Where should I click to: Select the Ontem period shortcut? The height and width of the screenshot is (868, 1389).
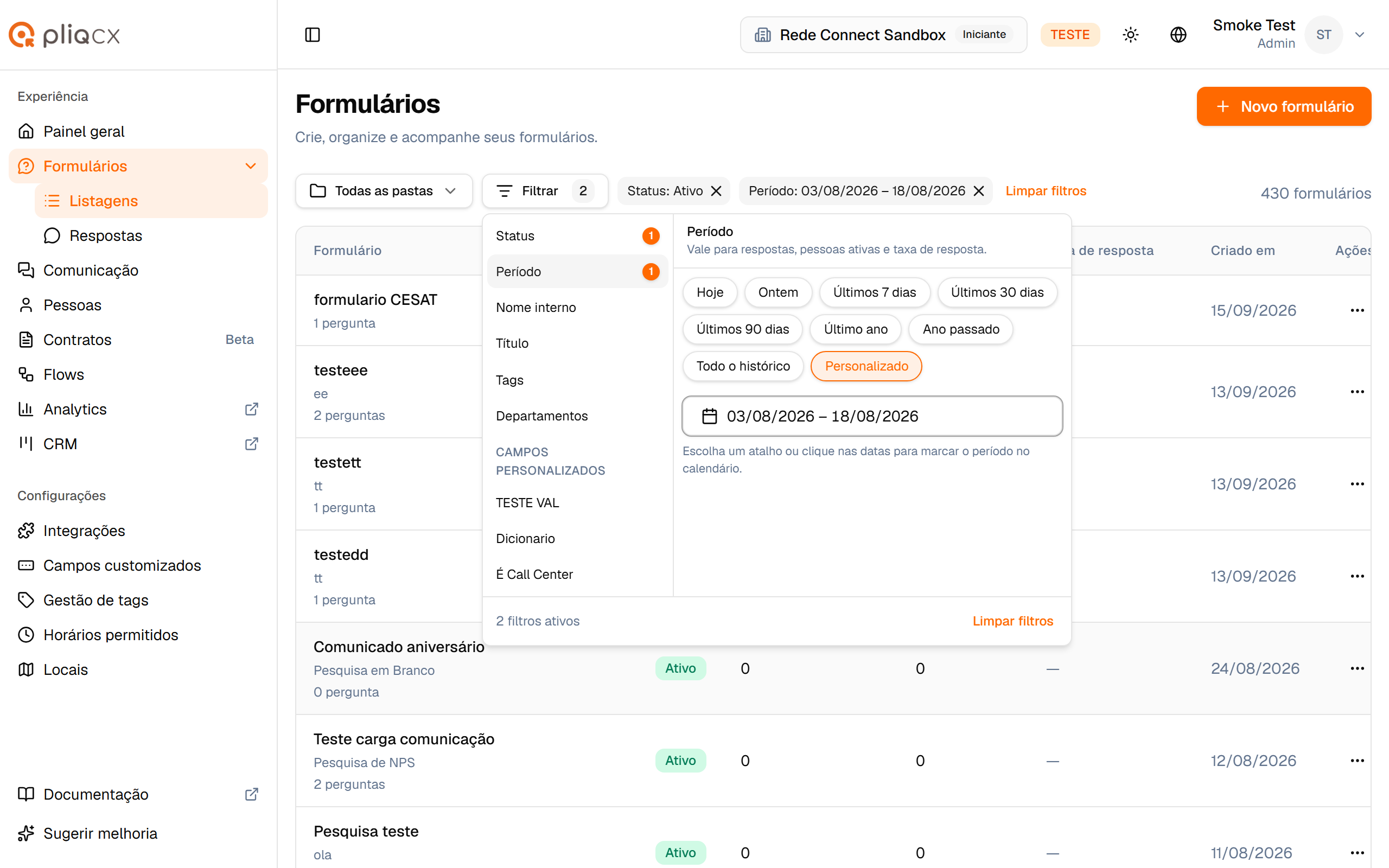[x=778, y=292]
